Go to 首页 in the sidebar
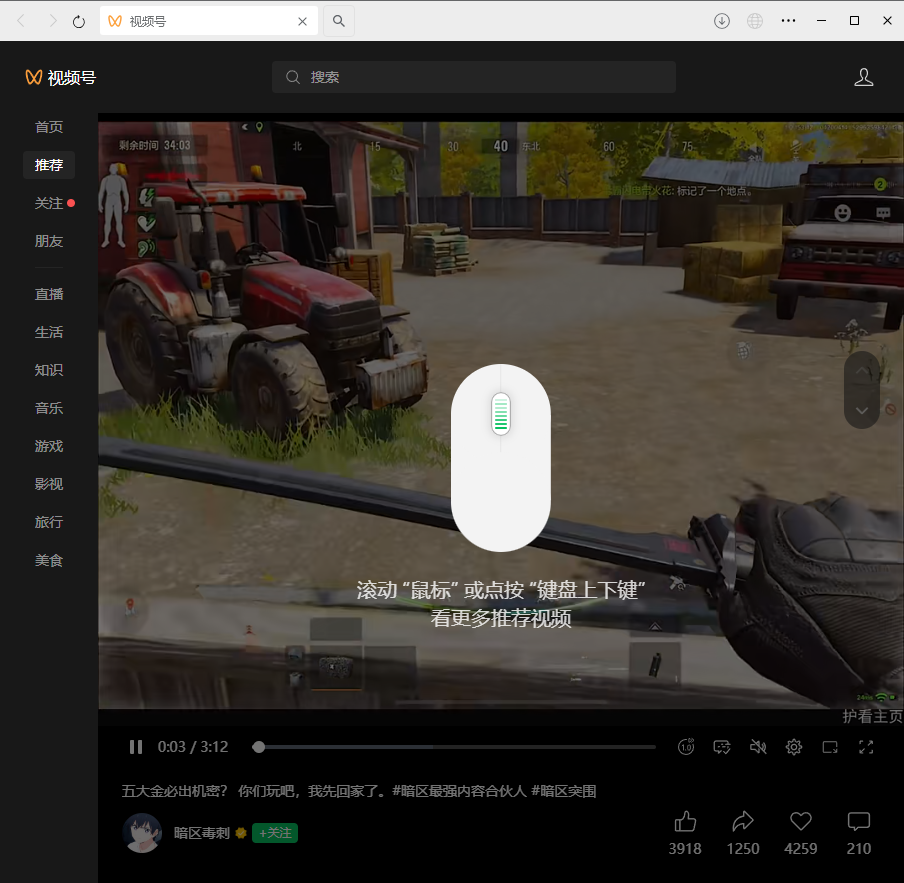The image size is (904, 883). (49, 127)
